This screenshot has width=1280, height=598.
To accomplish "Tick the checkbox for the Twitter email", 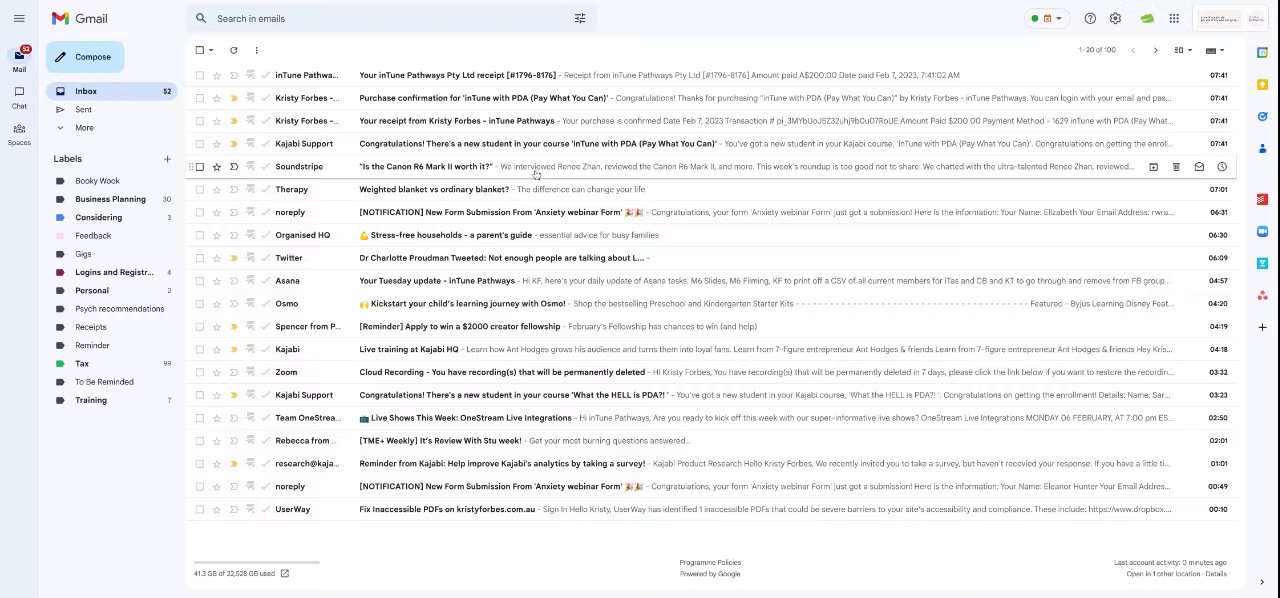I will tap(200, 258).
